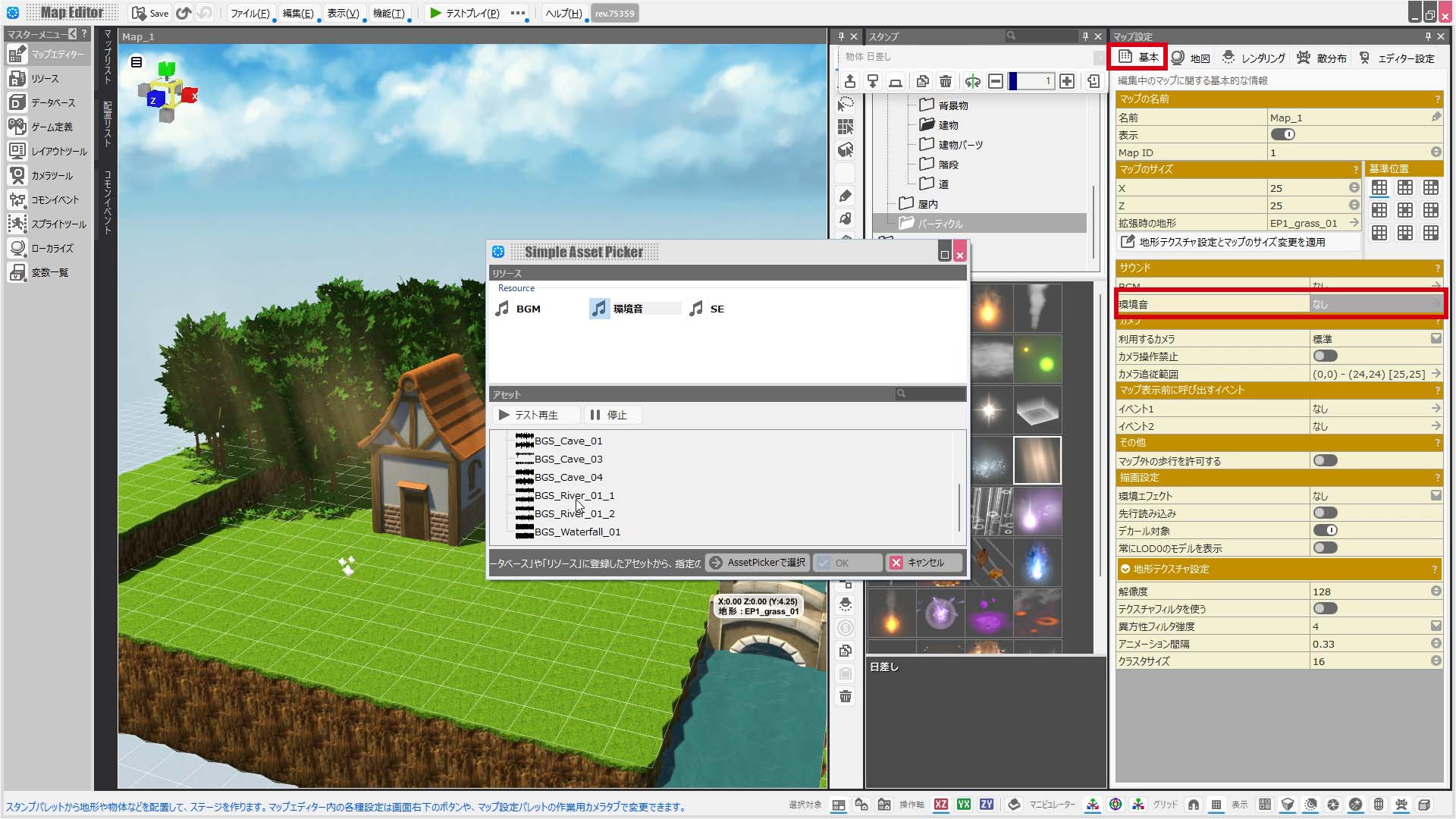Screen dimensions: 1456x819
Task: Open the ヘルプ(H) menu
Action: tap(563, 13)
